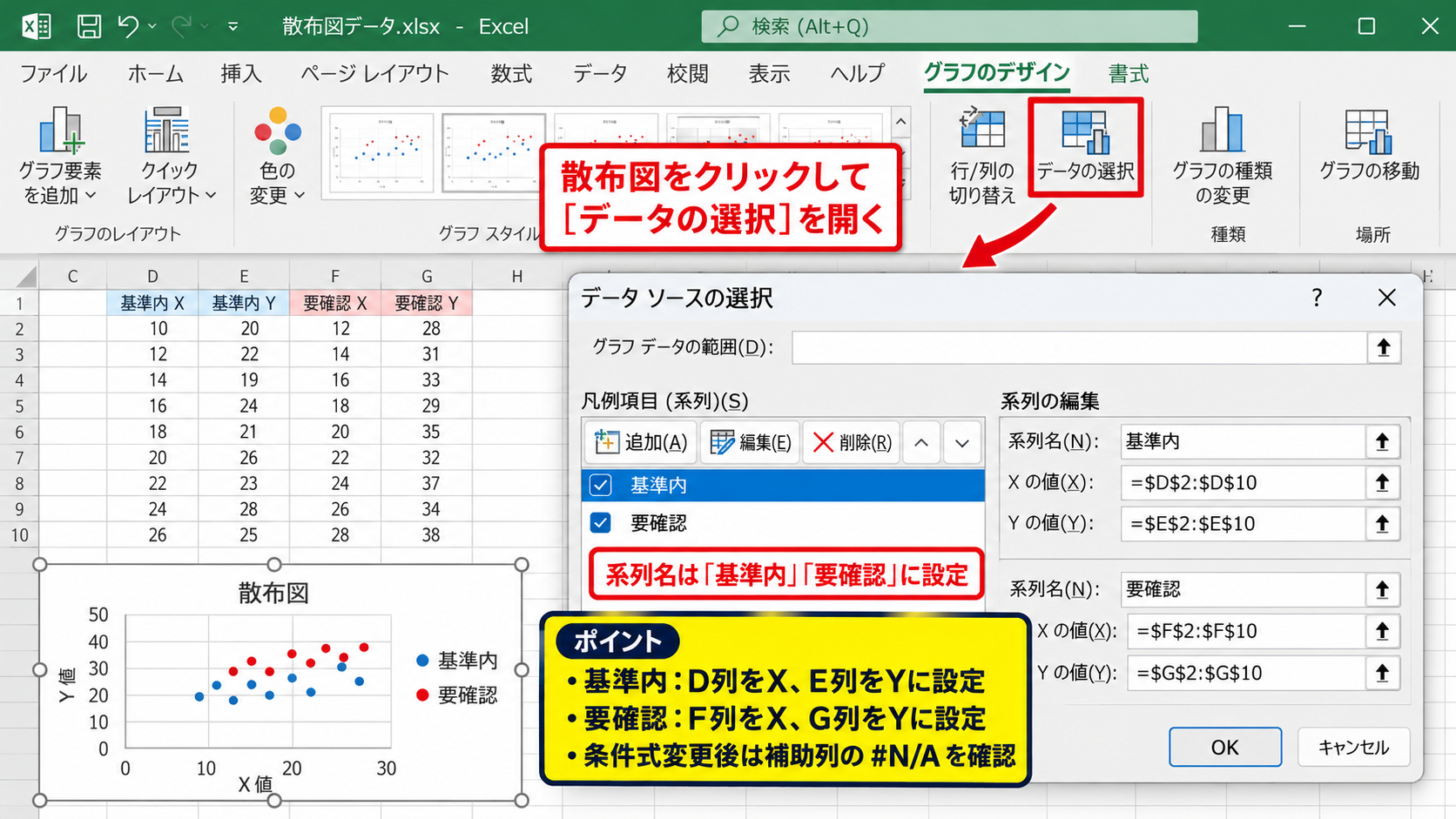
Task: Click range picker beside 系列名 基準内
Action: coord(1382,442)
